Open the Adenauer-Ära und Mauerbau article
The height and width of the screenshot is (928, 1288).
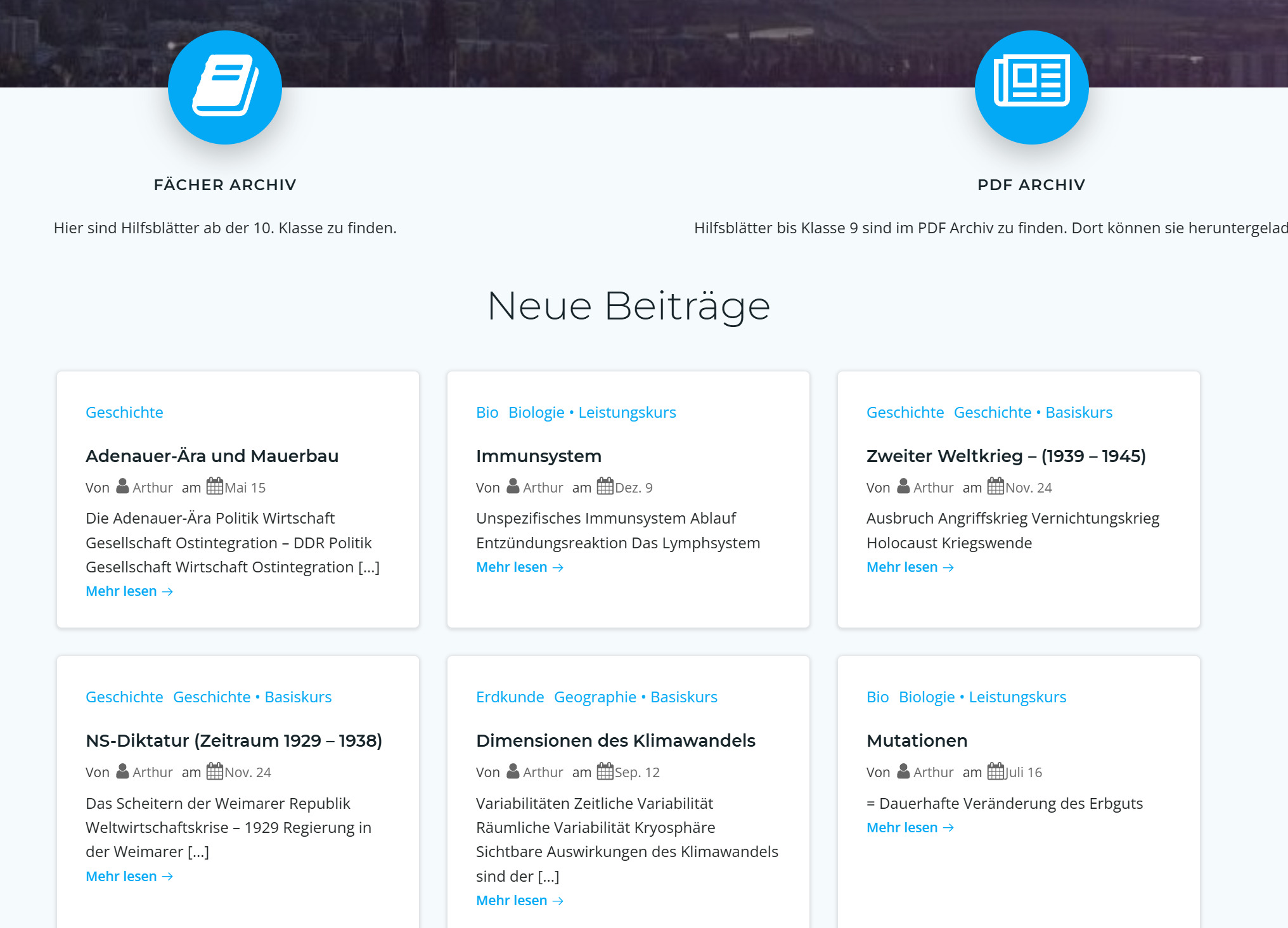click(x=212, y=456)
